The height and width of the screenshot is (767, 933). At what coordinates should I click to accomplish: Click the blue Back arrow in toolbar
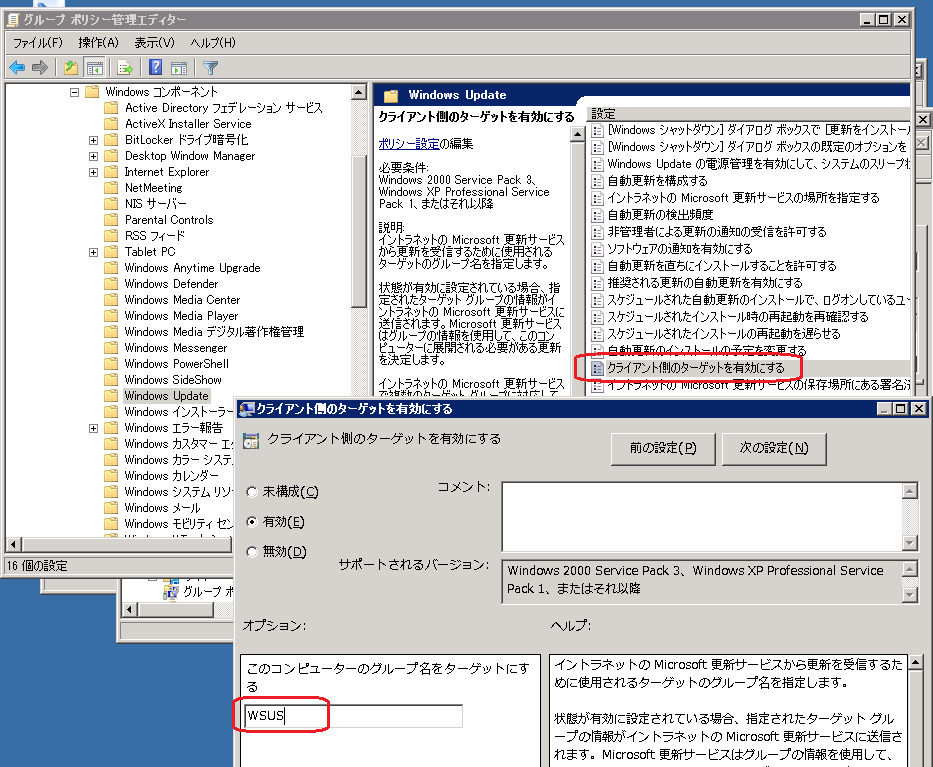[17, 68]
